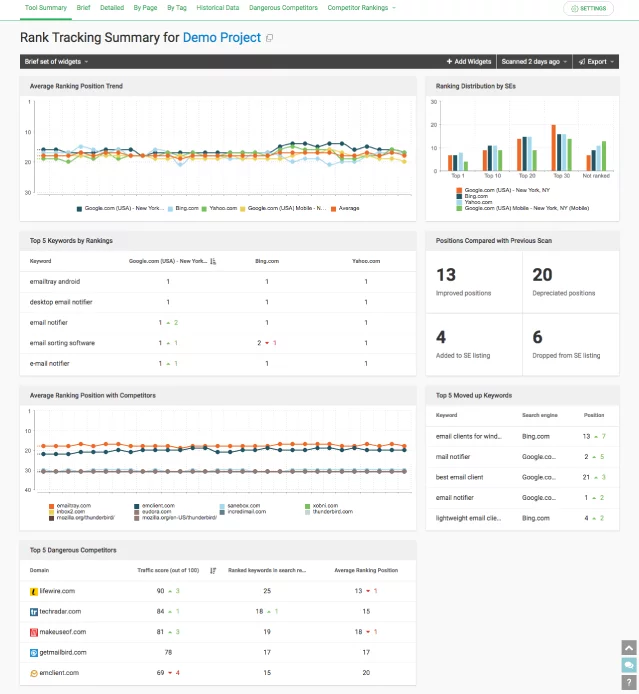Screen dimensions: 639x694
Task: Open lifewire.com domain link
Action: [57, 591]
